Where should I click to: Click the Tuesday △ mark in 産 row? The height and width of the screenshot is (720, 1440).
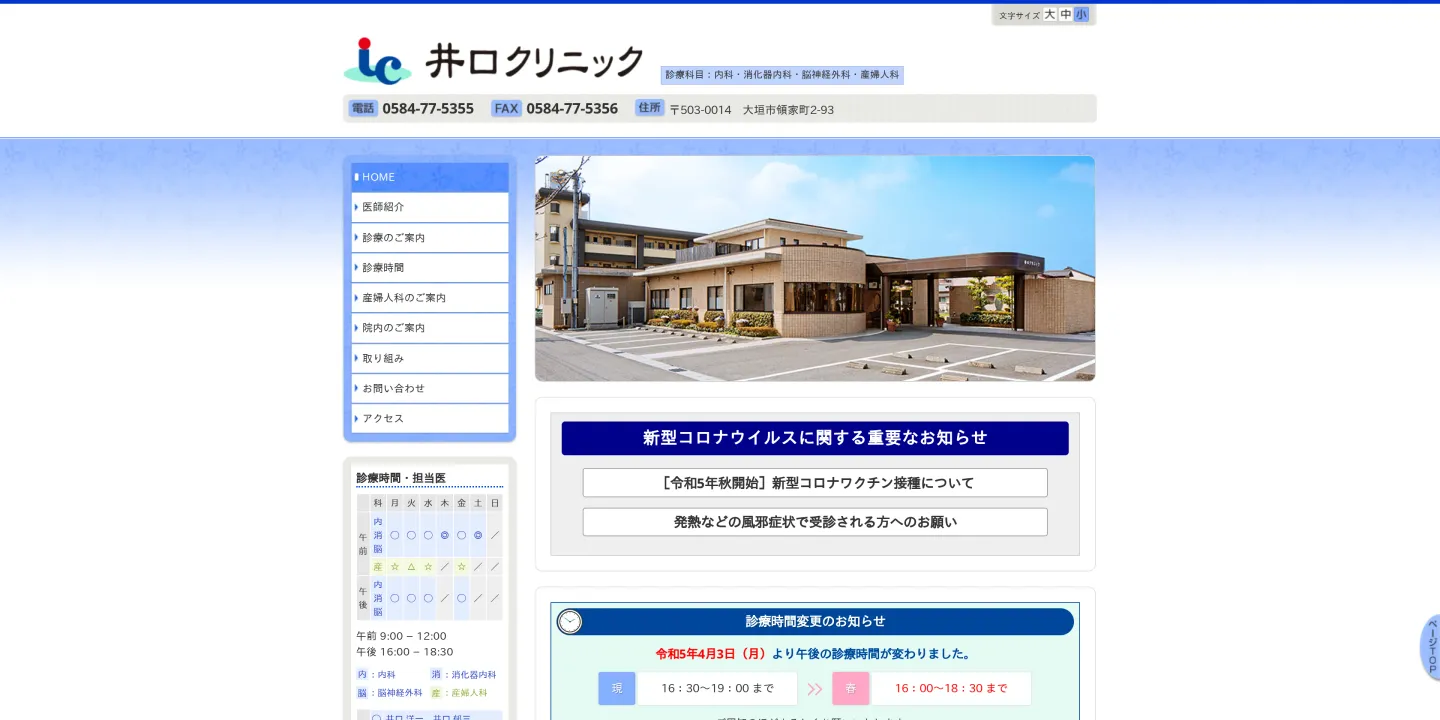411,567
